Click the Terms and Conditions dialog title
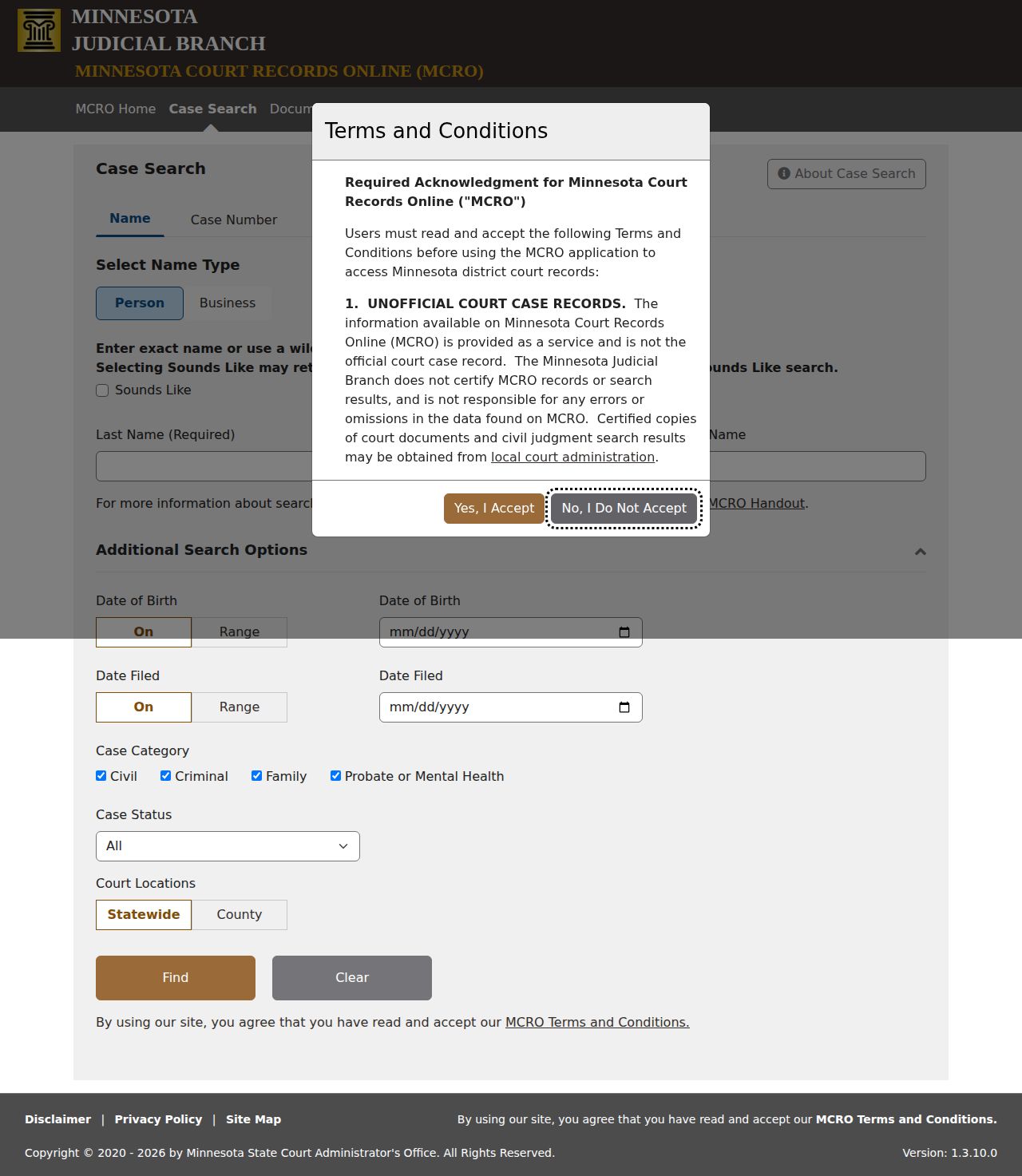1022x1176 pixels. 437,131
